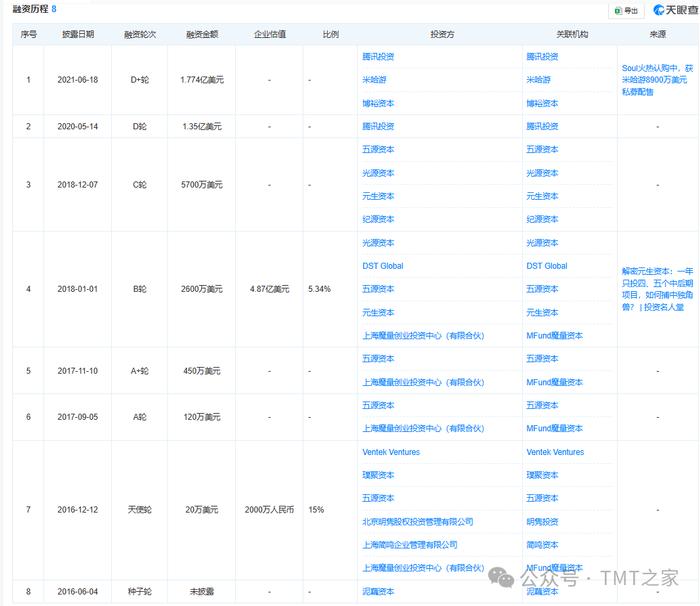Screen dimensions: 700x606
Task: Open investor 博裕资本 in the 投资方 column
Action: (x=378, y=103)
